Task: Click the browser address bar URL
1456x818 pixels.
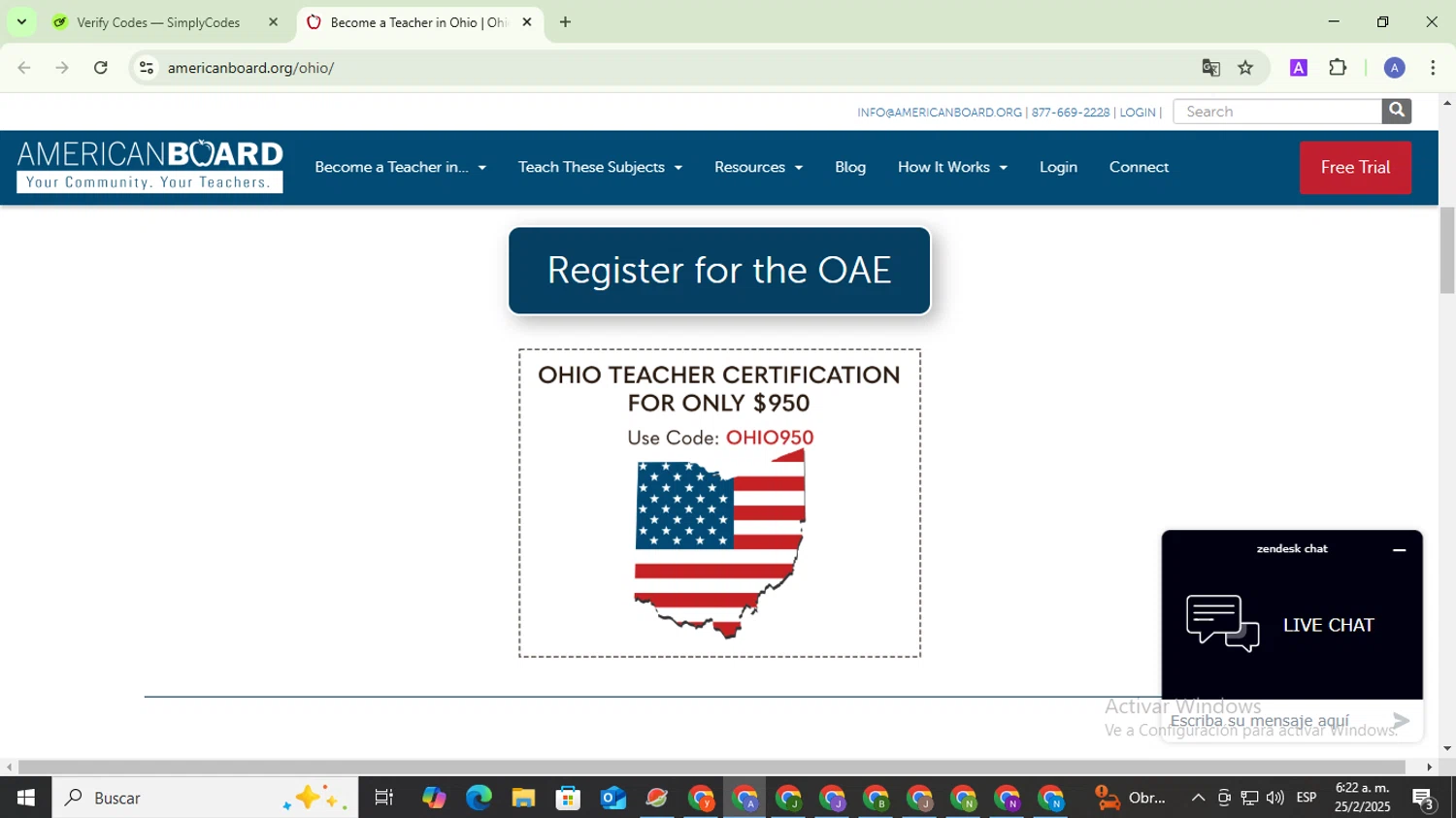Action: tap(250, 68)
